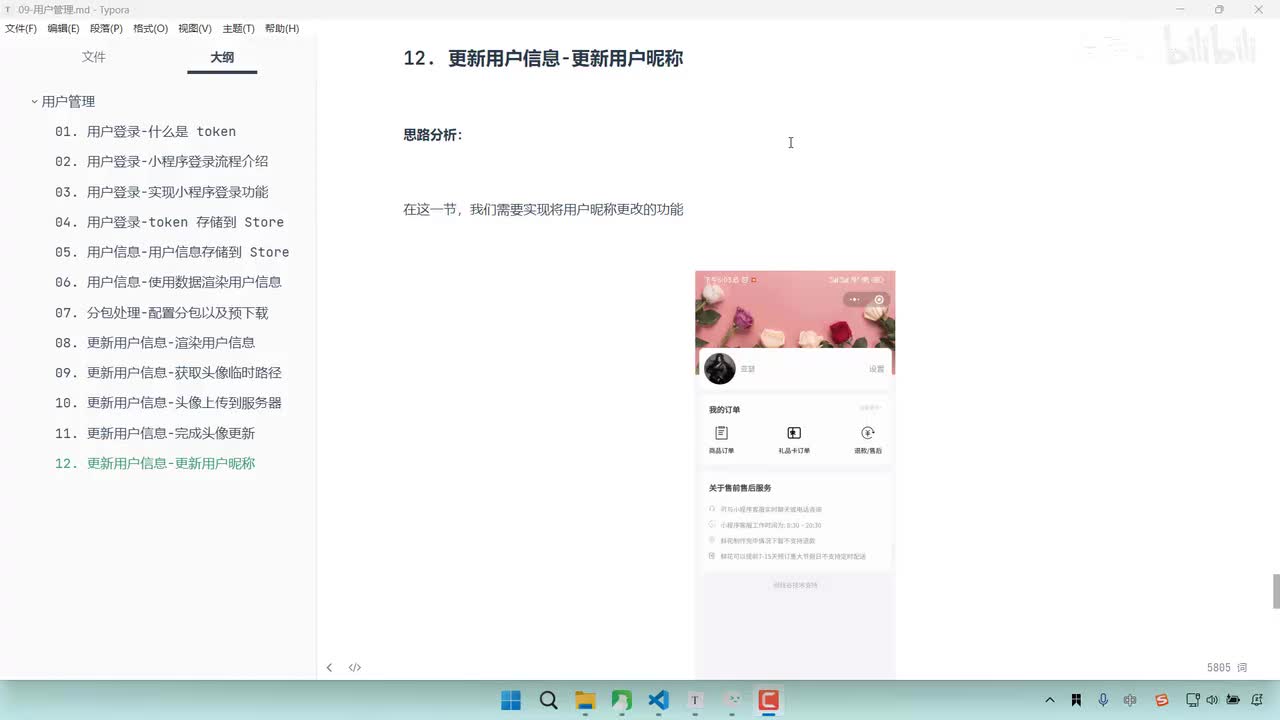Go to outline item 07 配置分包以及预下载

162,313
